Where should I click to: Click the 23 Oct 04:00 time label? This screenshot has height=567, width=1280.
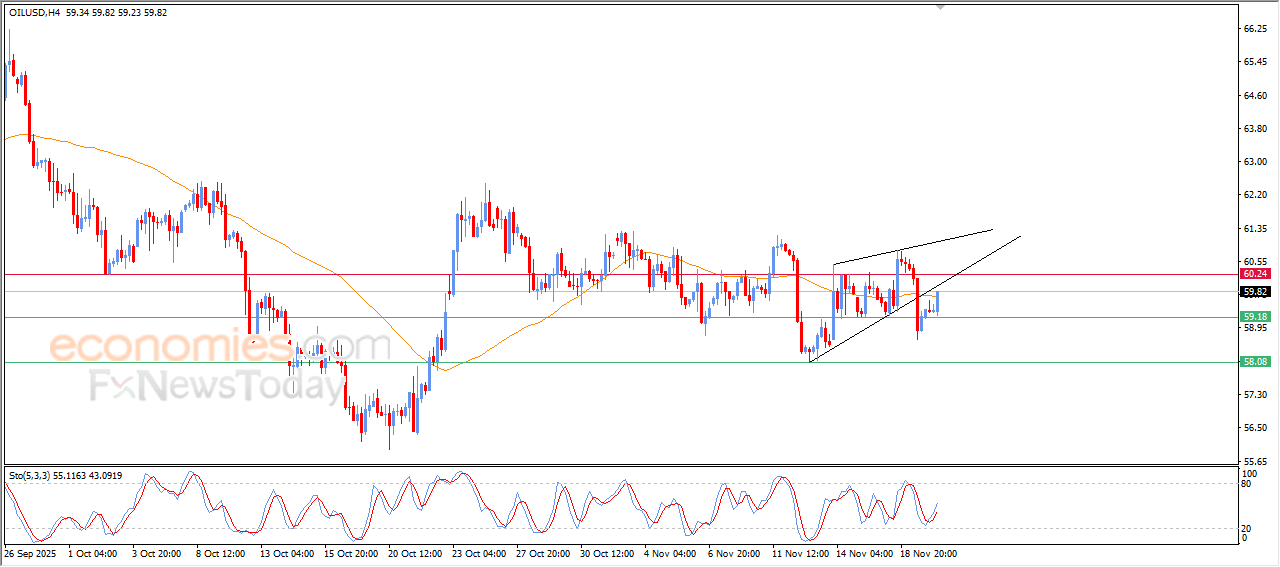[x=478, y=552]
